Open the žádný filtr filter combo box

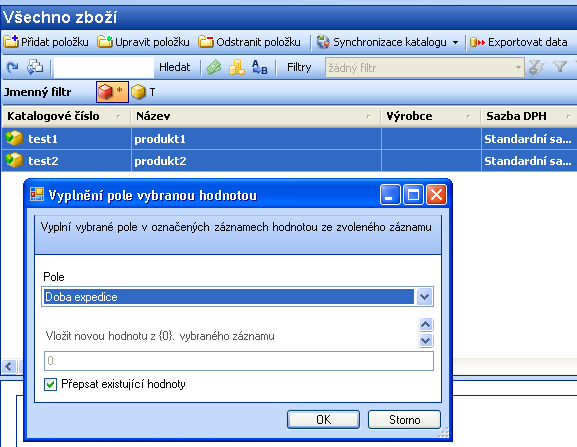click(x=425, y=67)
